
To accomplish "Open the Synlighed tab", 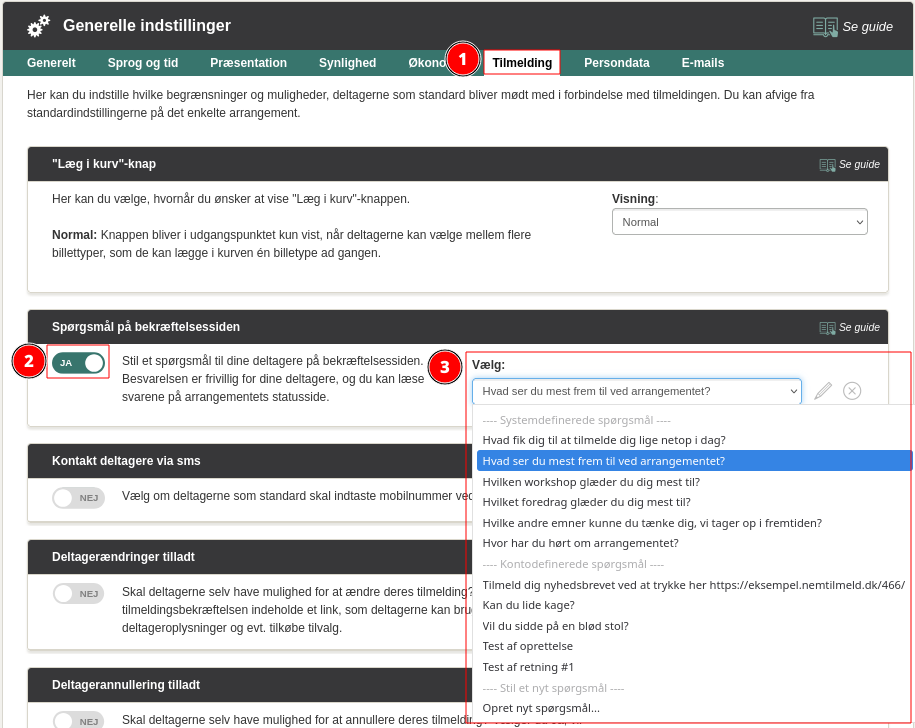I will coord(347,63).
